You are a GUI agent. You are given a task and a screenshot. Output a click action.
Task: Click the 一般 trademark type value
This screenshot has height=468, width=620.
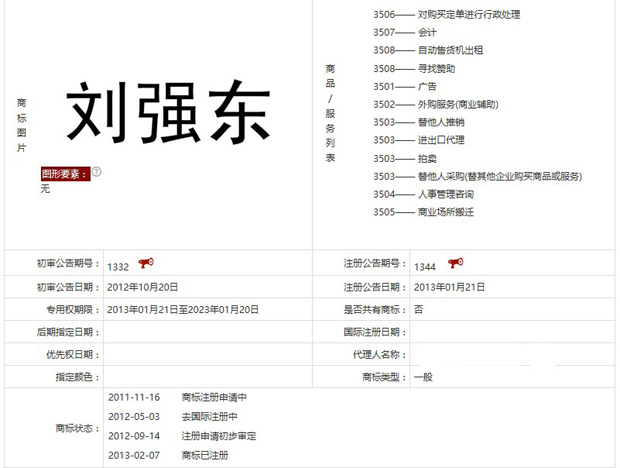coord(423,377)
